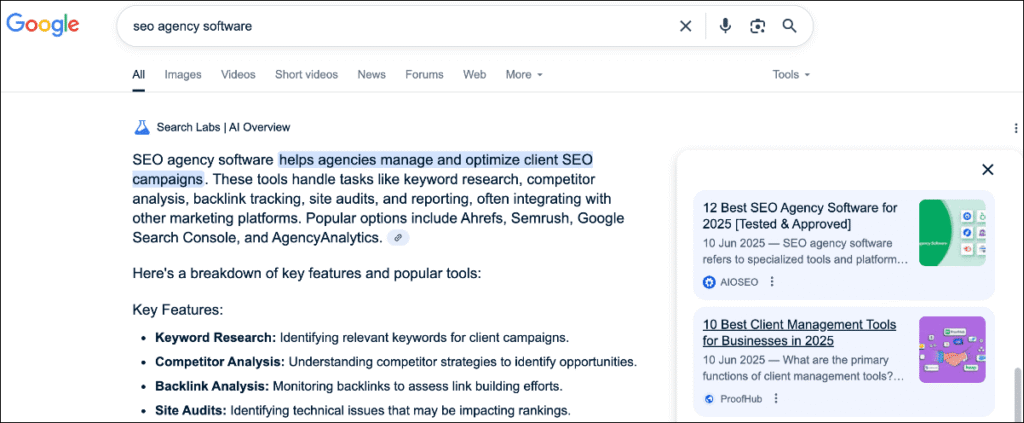
Task: Click the Google logo
Action: point(43,25)
